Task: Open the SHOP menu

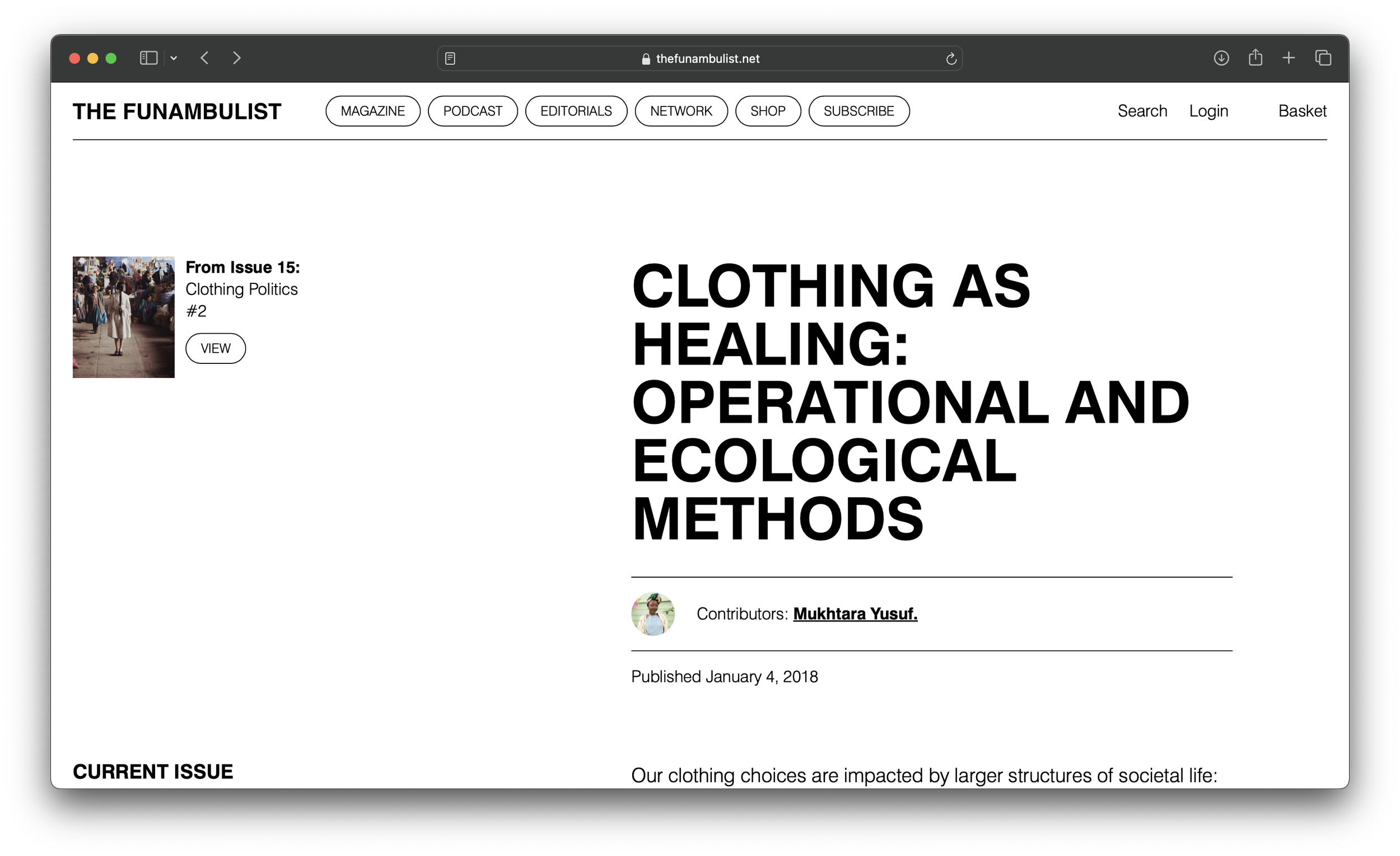Action: [x=768, y=111]
